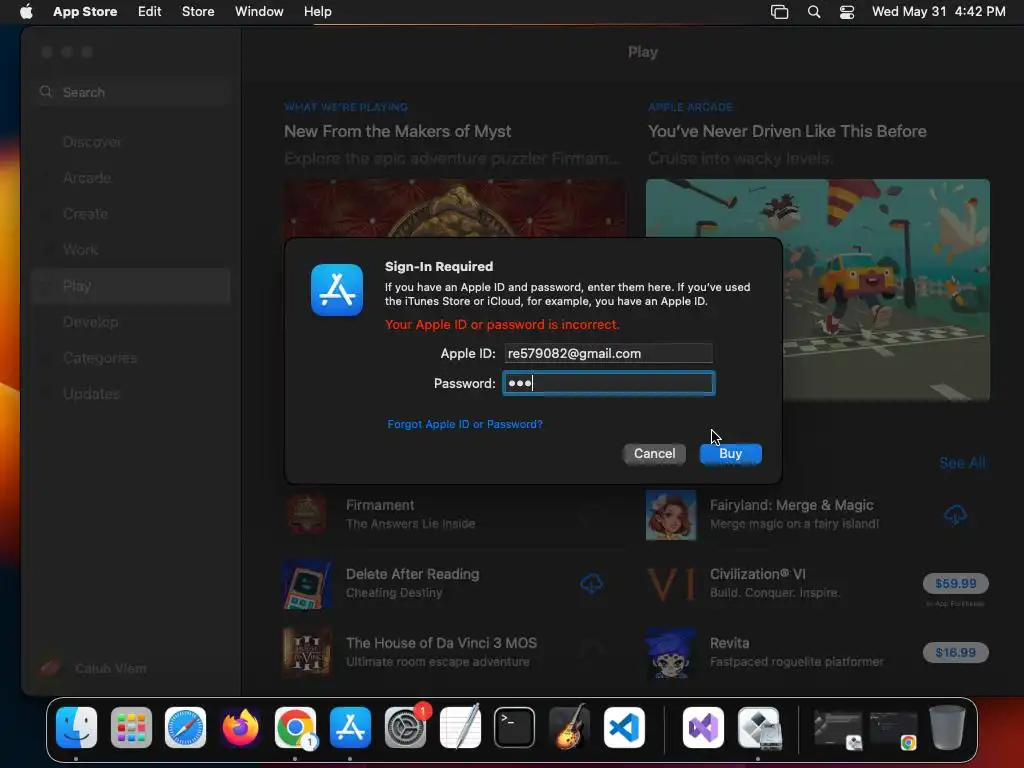Open the Store menu
Screen dimensions: 1024x768
(198, 12)
